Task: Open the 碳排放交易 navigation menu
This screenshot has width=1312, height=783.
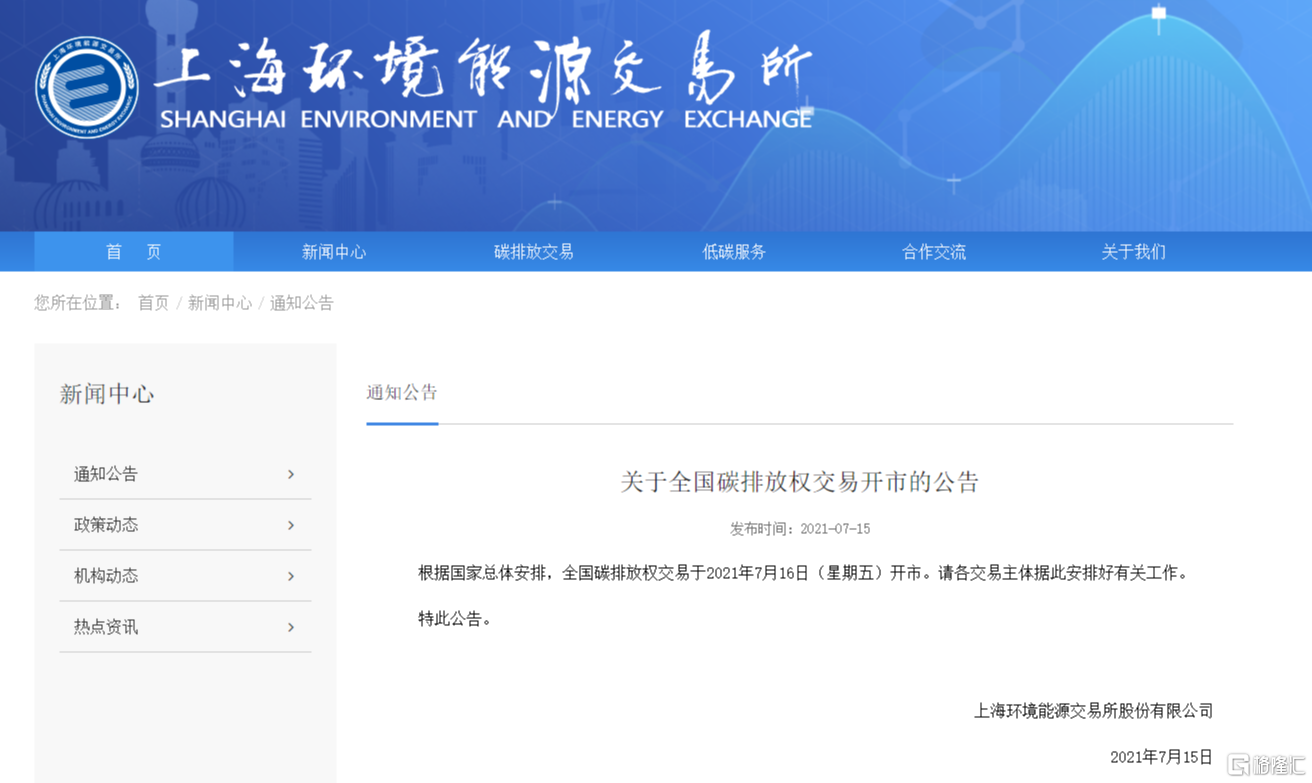Action: [x=534, y=252]
